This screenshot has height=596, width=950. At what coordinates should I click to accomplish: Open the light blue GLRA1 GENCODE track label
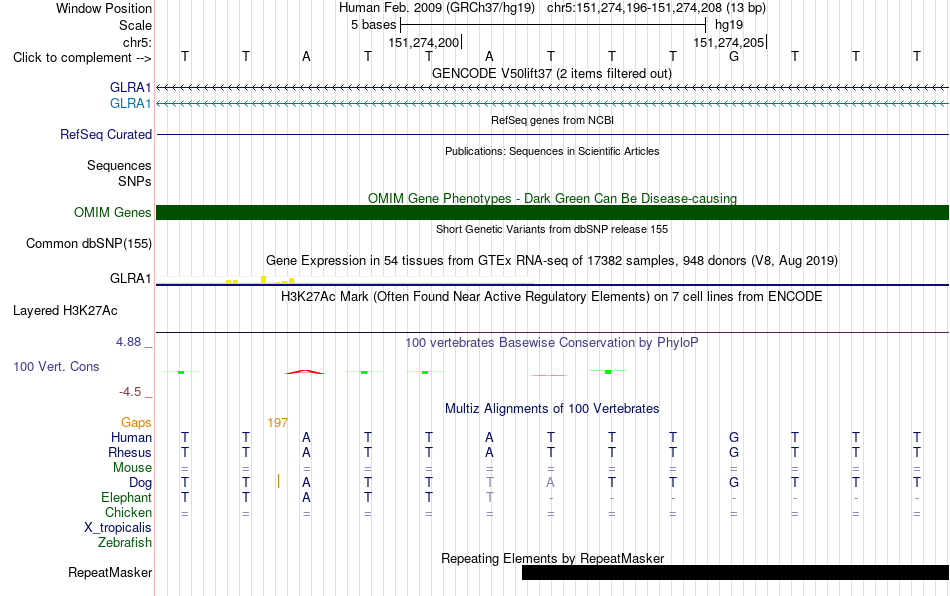tap(130, 104)
